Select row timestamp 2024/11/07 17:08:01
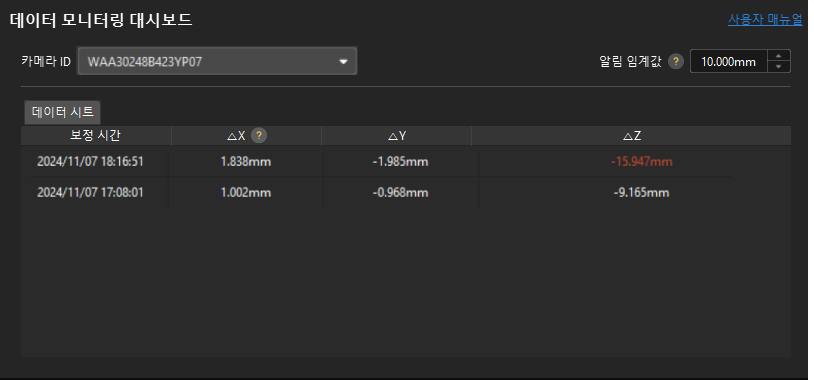 coord(90,193)
